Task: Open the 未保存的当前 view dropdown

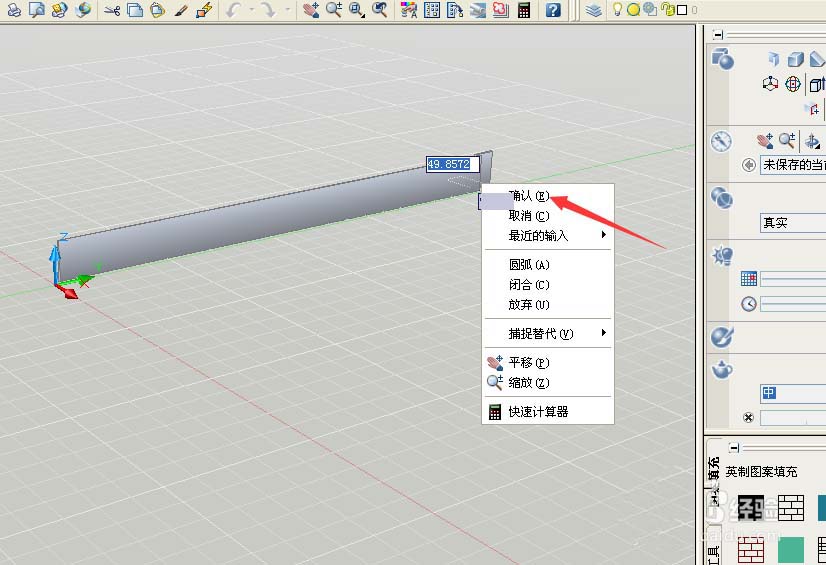Action: (x=793, y=165)
